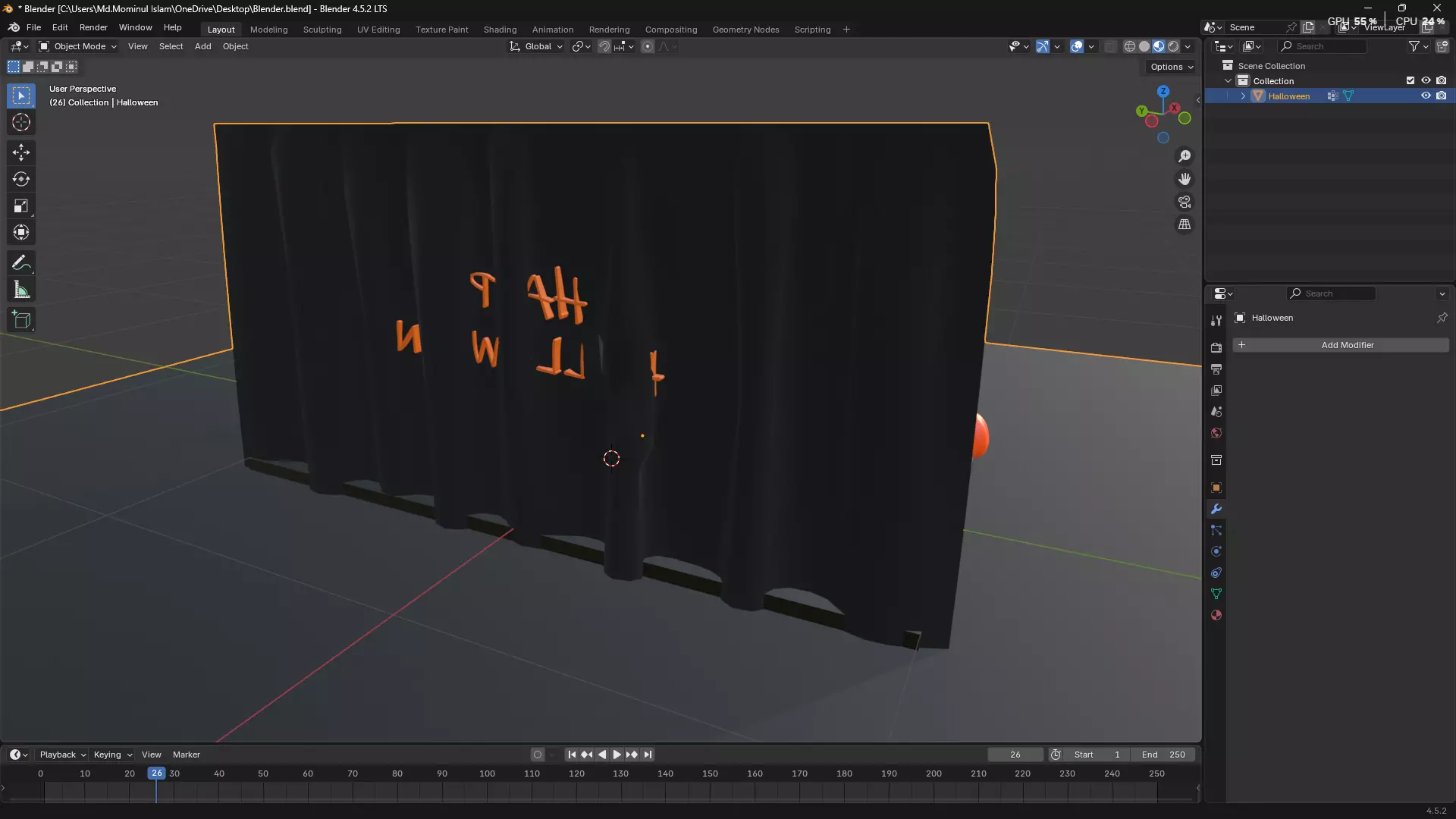Screen dimensions: 1456x819
Task: Select the 3D Cursor tool
Action: point(21,122)
